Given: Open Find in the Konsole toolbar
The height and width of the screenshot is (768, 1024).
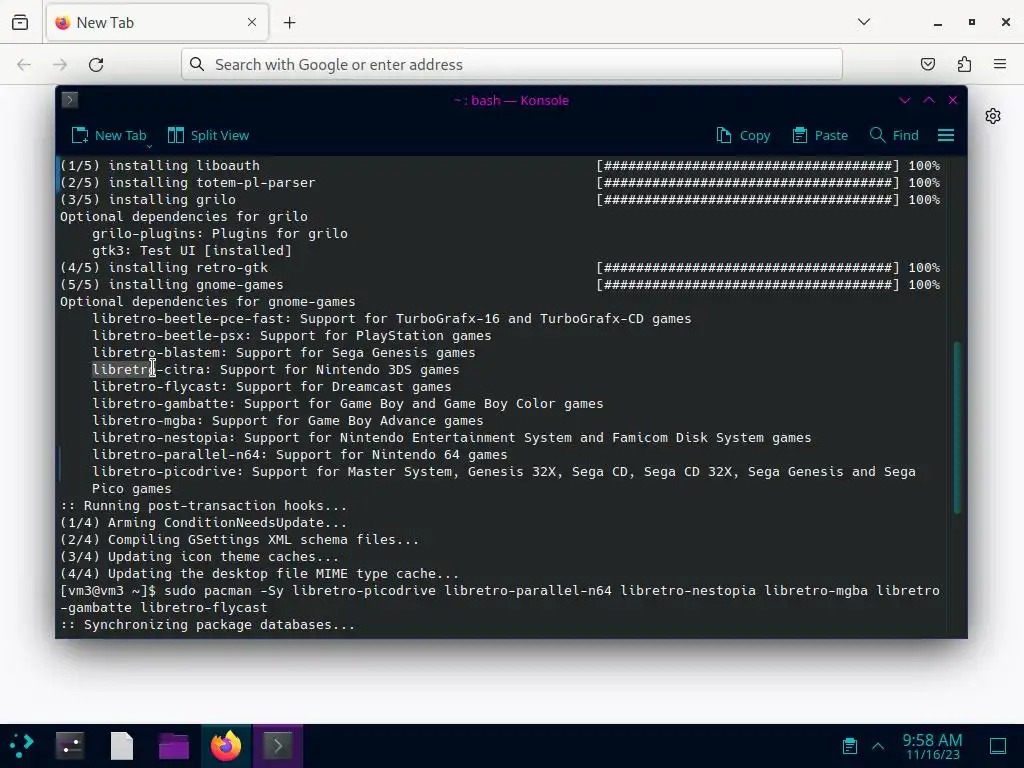Looking at the screenshot, I should tap(894, 135).
